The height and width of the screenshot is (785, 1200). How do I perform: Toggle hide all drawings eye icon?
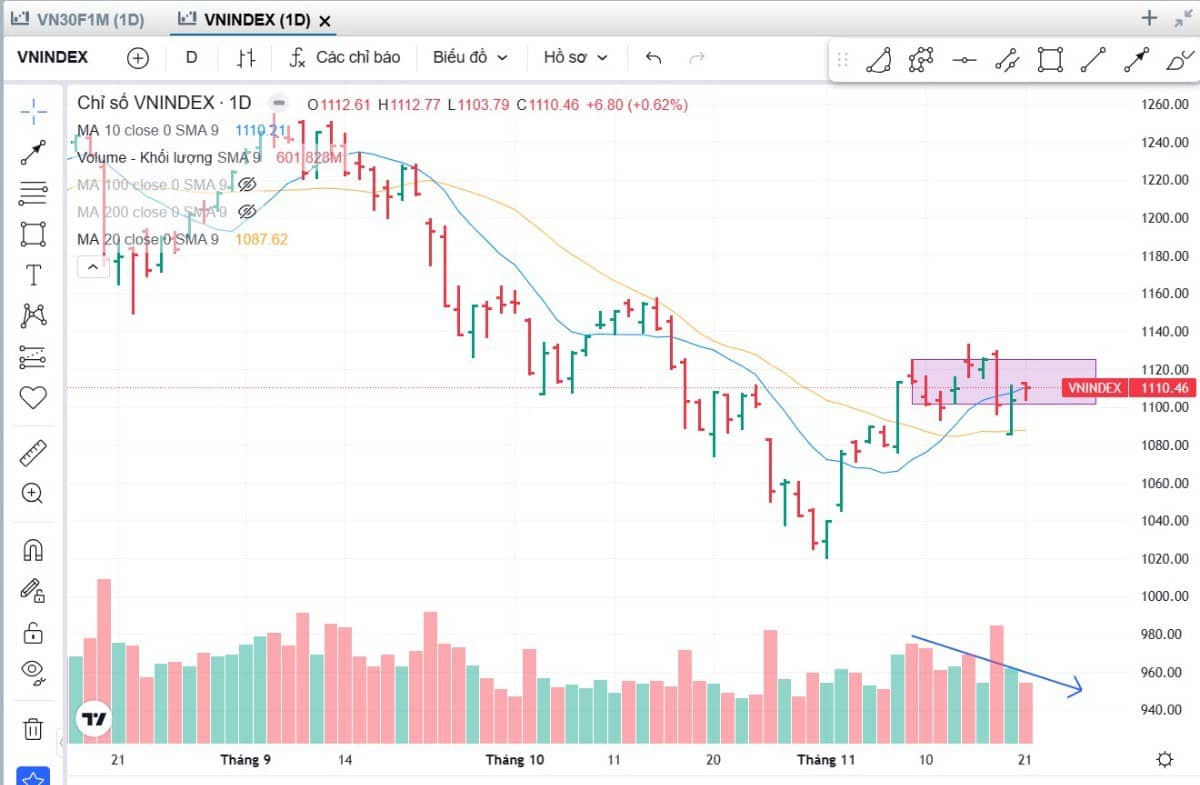click(x=33, y=671)
